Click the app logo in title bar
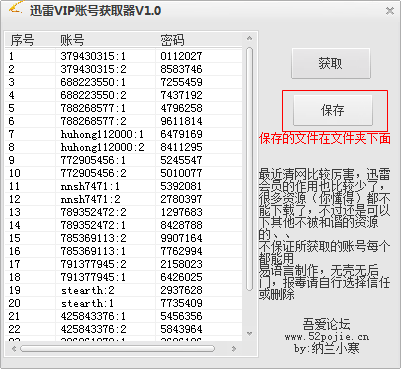 (15, 8)
